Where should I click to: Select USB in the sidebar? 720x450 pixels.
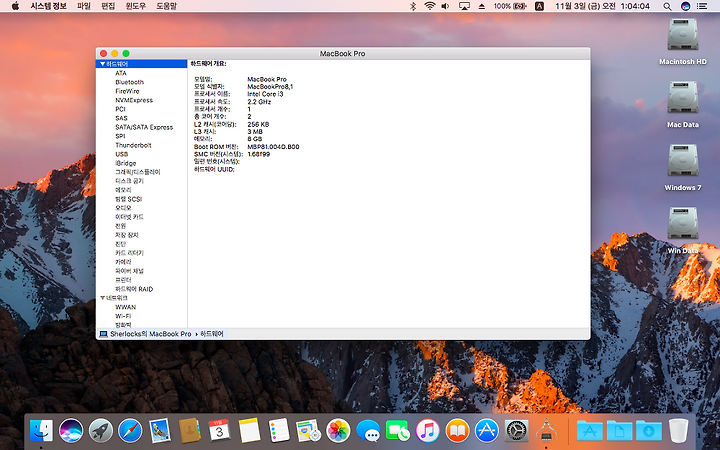coord(122,154)
